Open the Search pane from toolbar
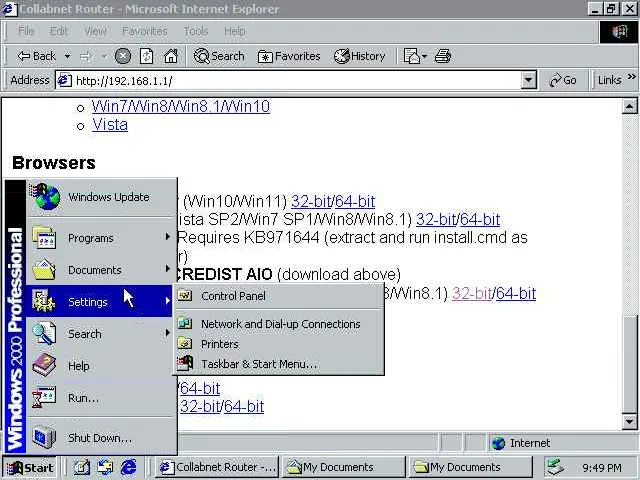Viewport: 640px width, 480px height. click(219, 56)
